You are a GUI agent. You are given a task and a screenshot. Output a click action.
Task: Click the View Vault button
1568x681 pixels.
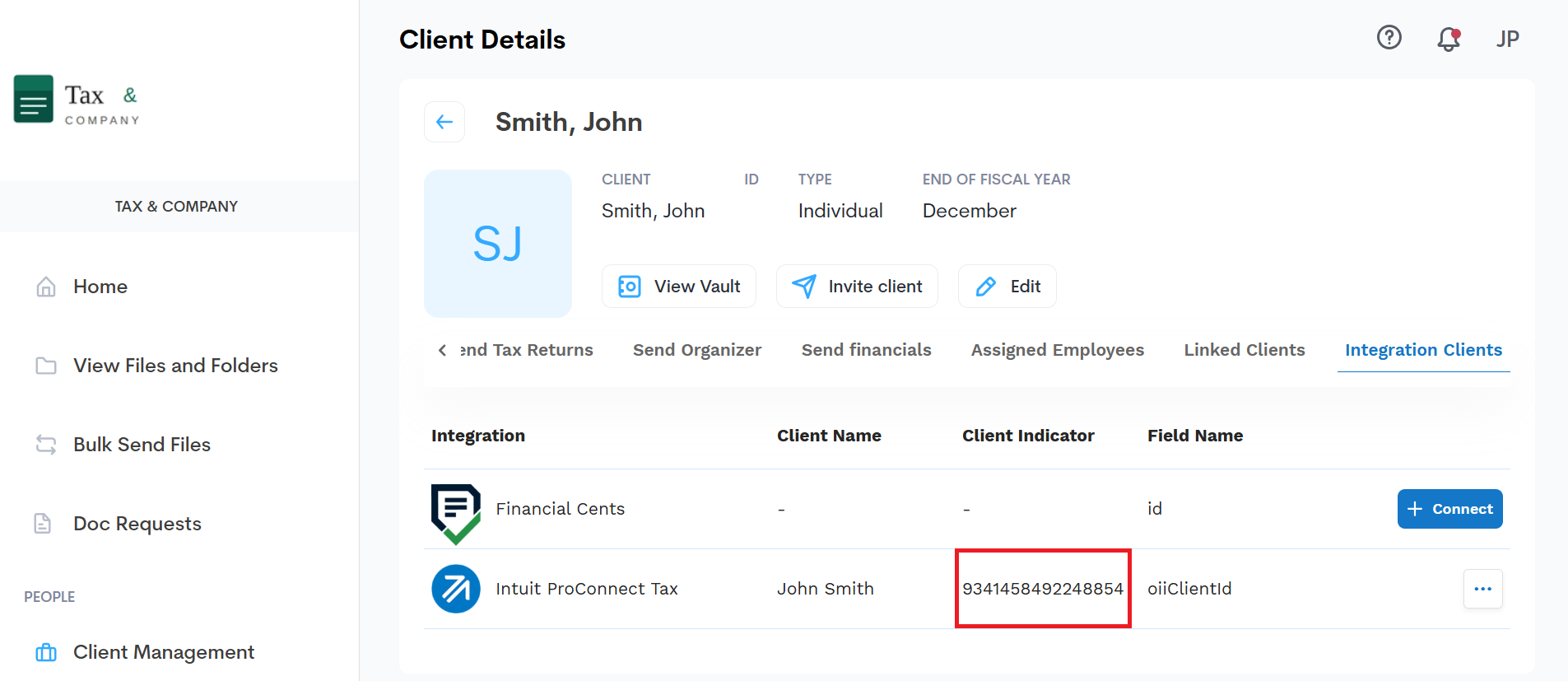coord(679,287)
